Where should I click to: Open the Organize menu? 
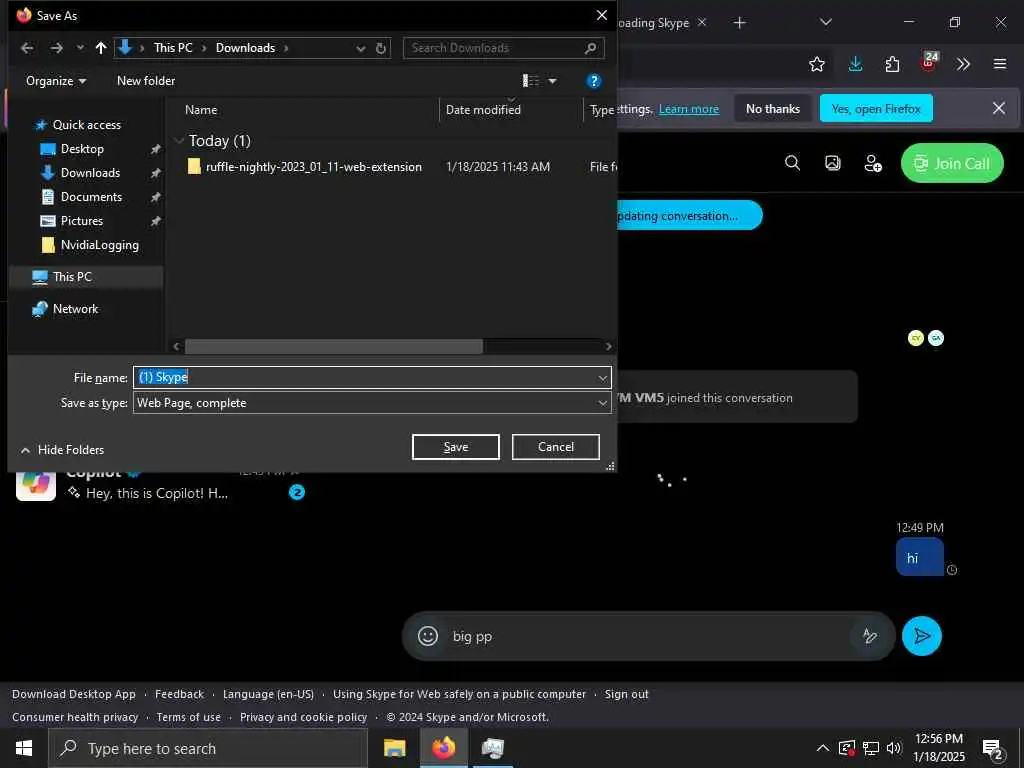56,81
